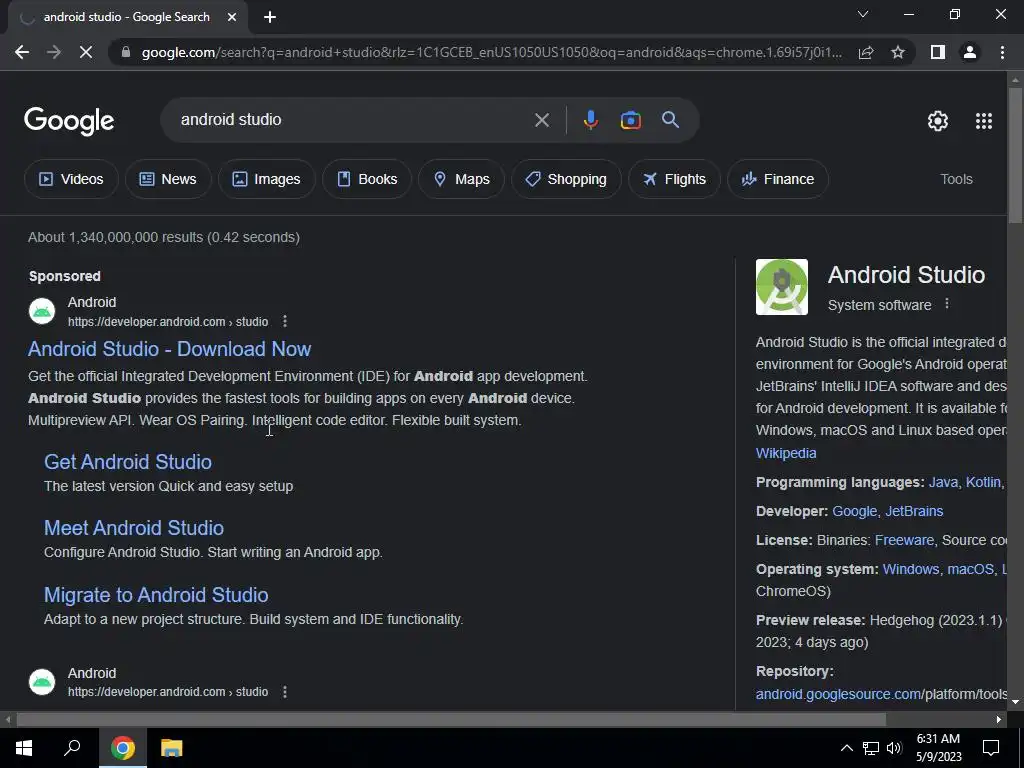1024x768 pixels.
Task: Click the Windows operating system link
Action: coord(910,569)
